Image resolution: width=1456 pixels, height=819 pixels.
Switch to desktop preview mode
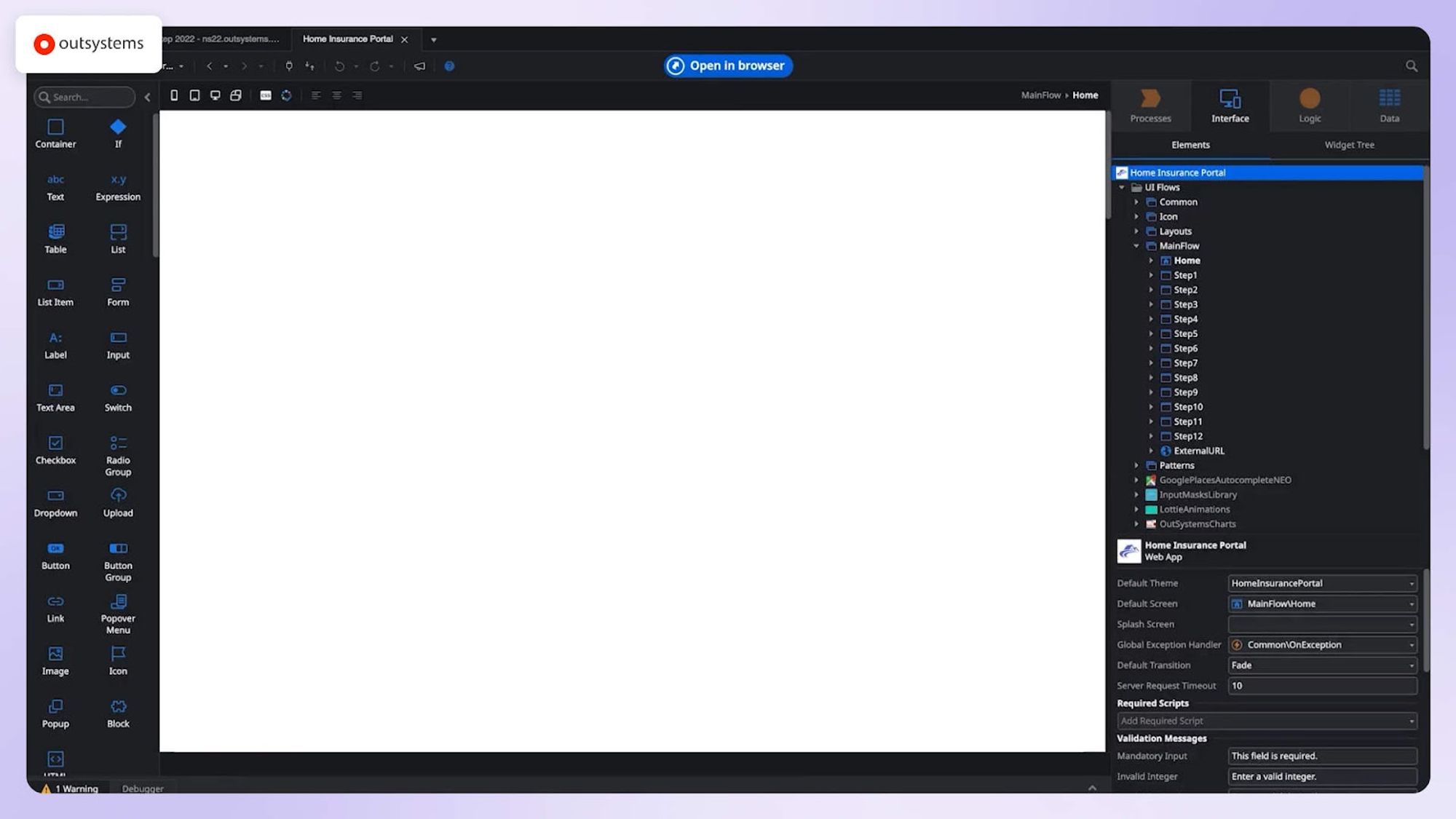pyautogui.click(x=215, y=95)
